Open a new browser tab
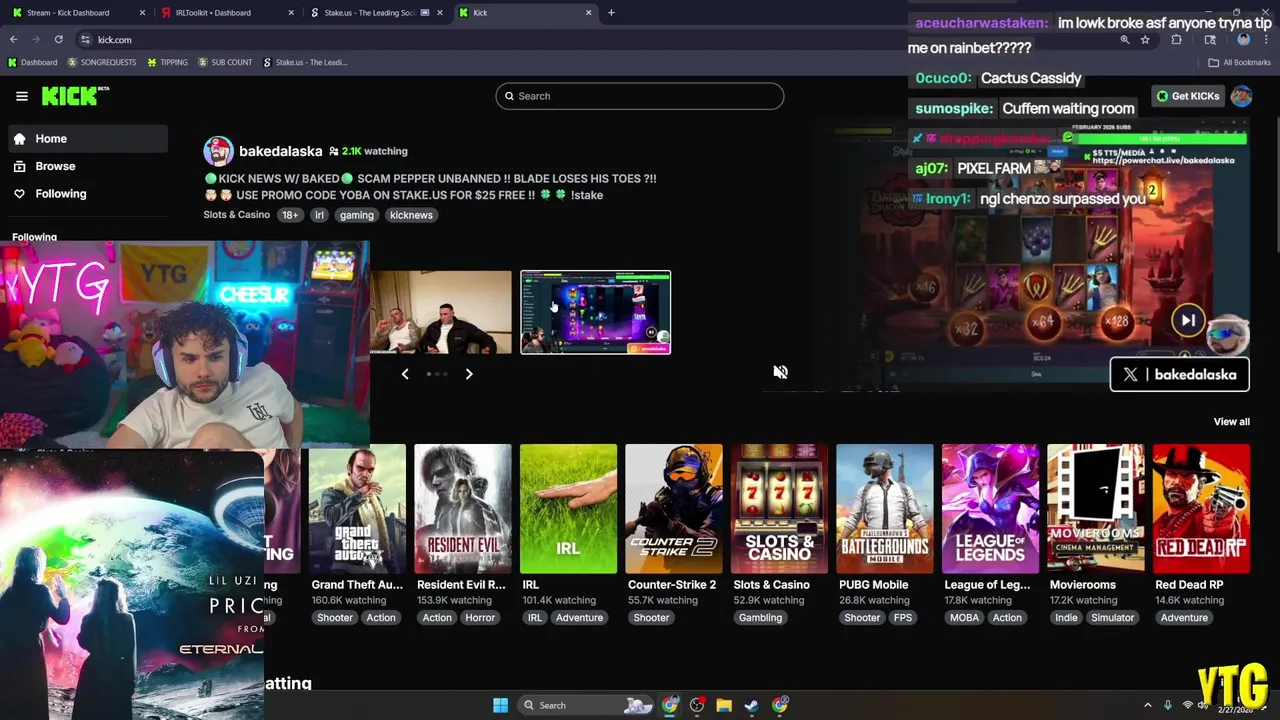The width and height of the screenshot is (1280, 720). coord(611,13)
